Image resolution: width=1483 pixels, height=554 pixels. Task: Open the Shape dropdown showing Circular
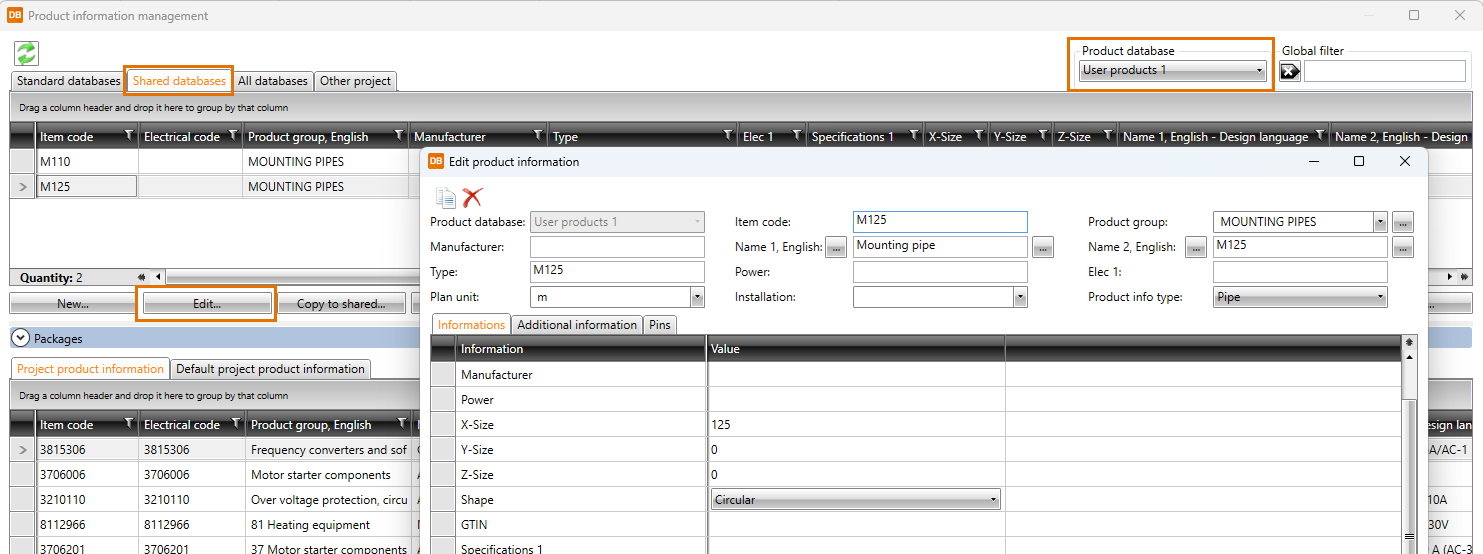992,500
